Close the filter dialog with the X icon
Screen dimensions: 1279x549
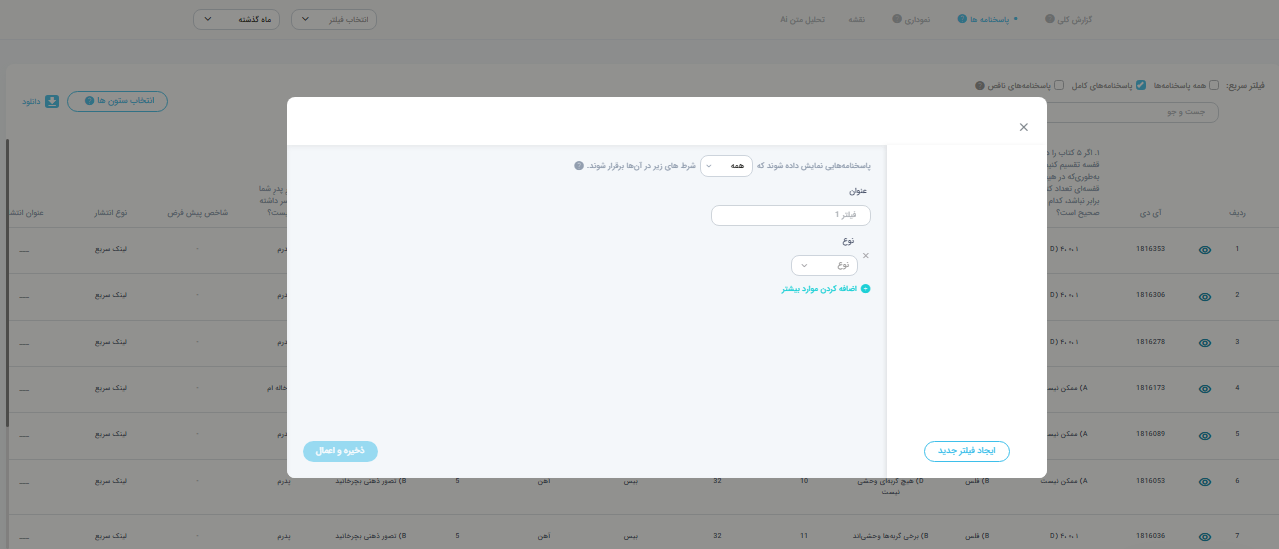[x=1023, y=127]
